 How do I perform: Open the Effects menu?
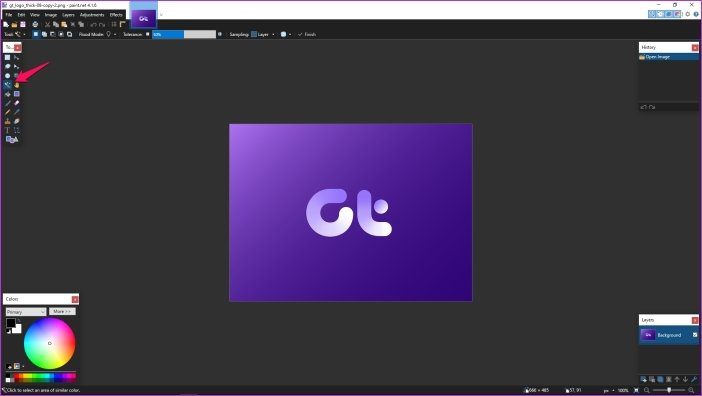pyautogui.click(x=116, y=15)
